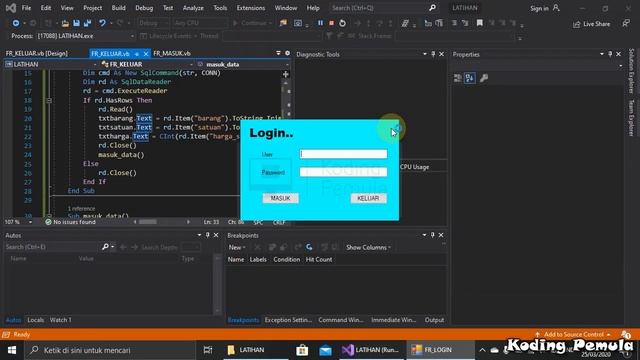Open the Windows Start menu

tap(12, 350)
